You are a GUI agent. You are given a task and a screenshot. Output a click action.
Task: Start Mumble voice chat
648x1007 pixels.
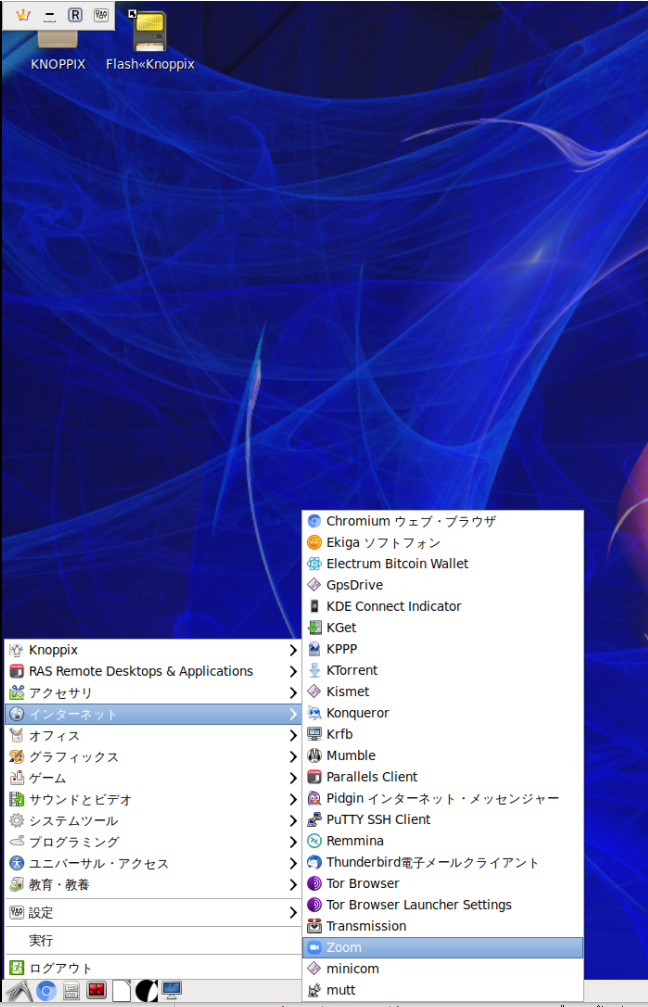pos(442,755)
